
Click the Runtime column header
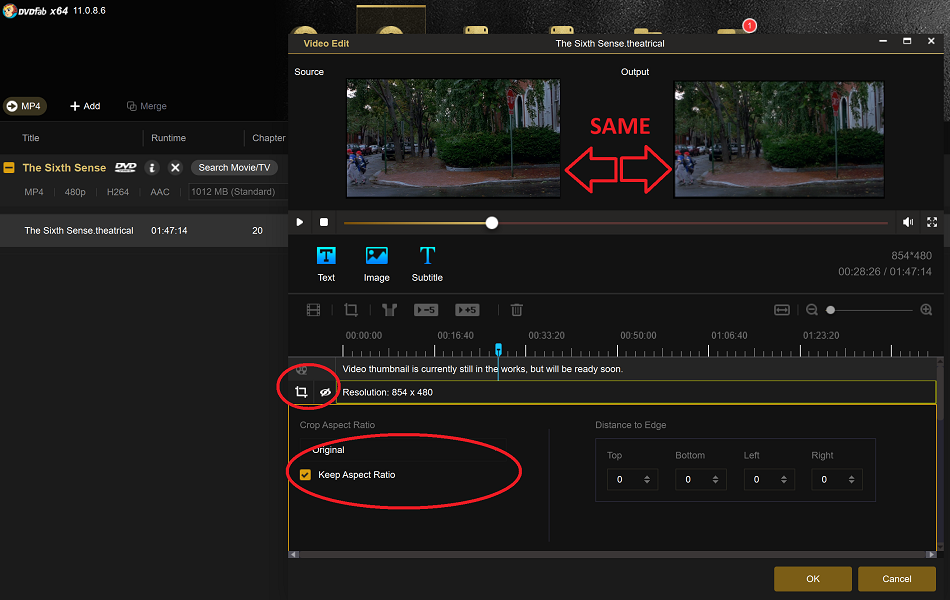[x=168, y=138]
